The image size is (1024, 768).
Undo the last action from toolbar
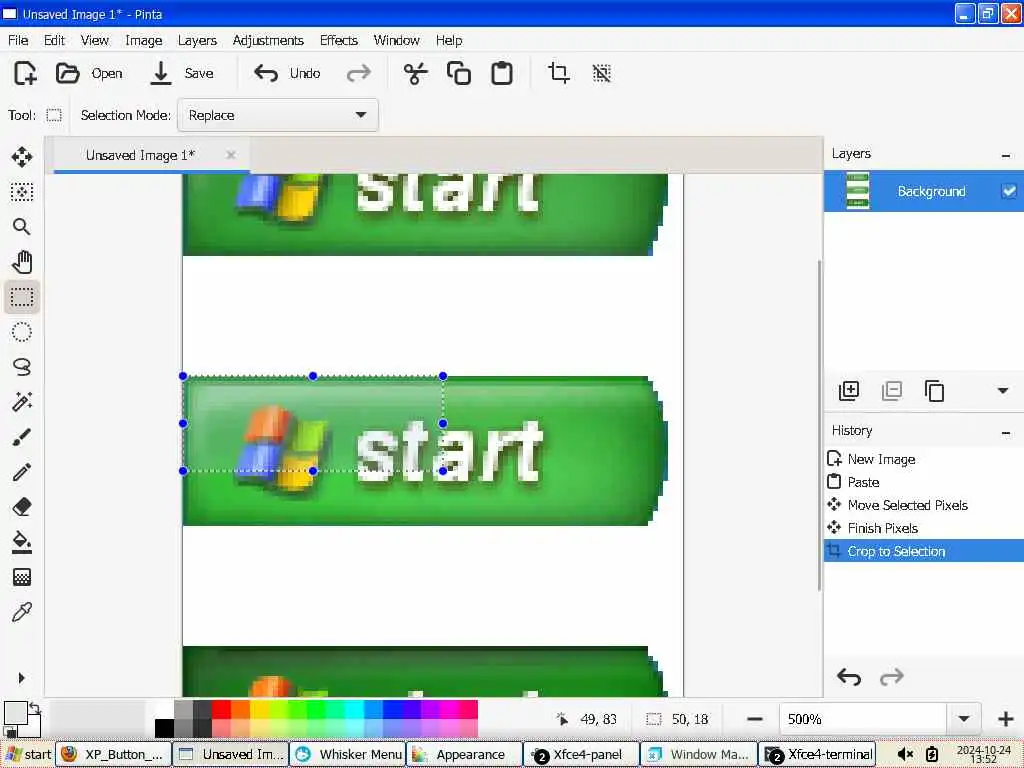click(x=287, y=73)
